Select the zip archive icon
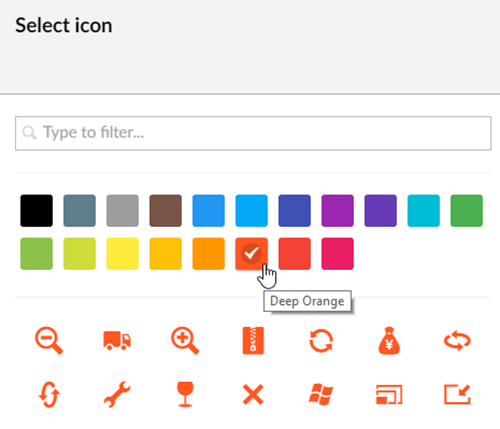 (x=253, y=340)
